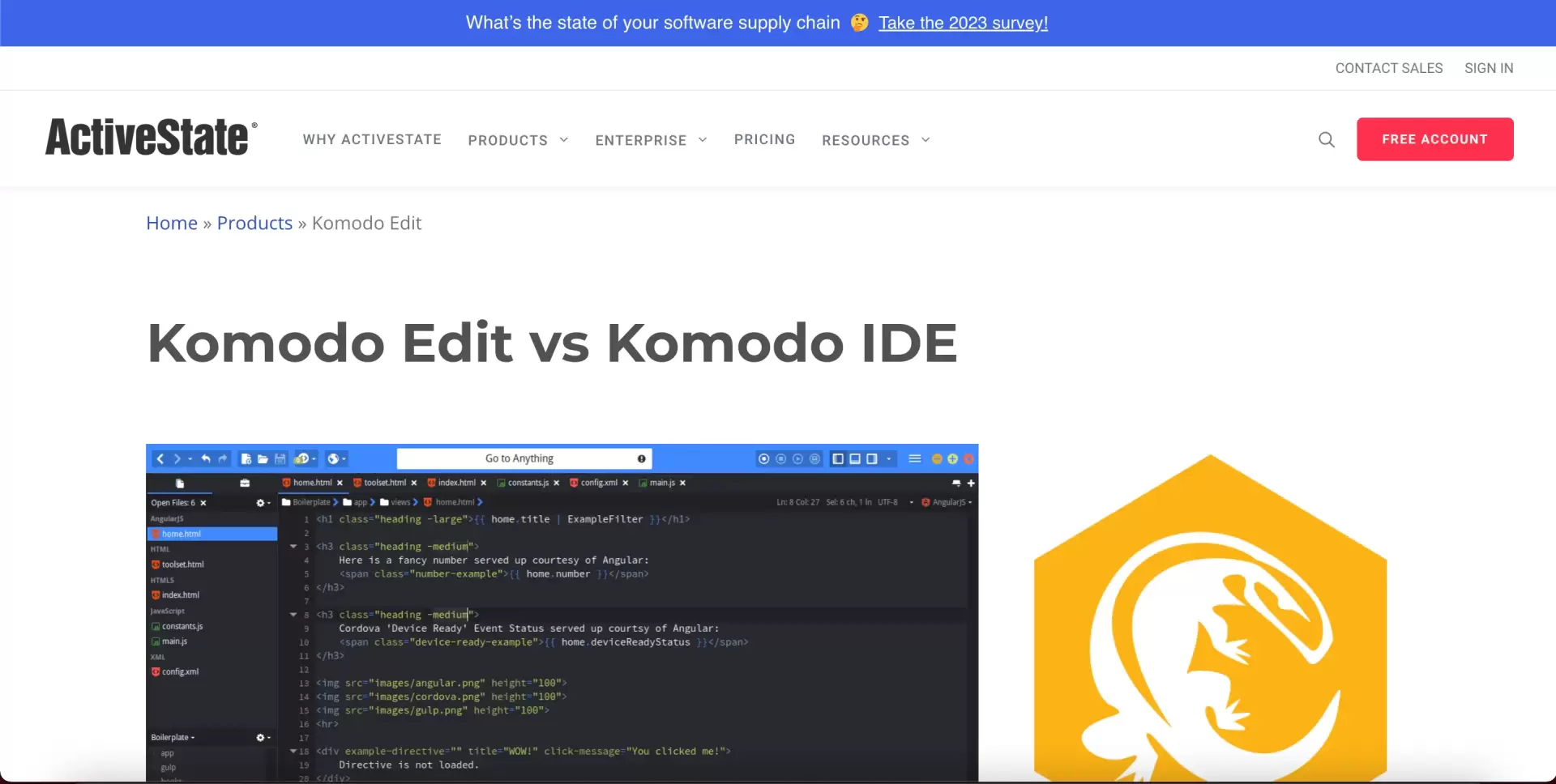This screenshot has height=784, width=1556.
Task: Click the Save disk icon in Komodo toolbar
Action: point(280,458)
